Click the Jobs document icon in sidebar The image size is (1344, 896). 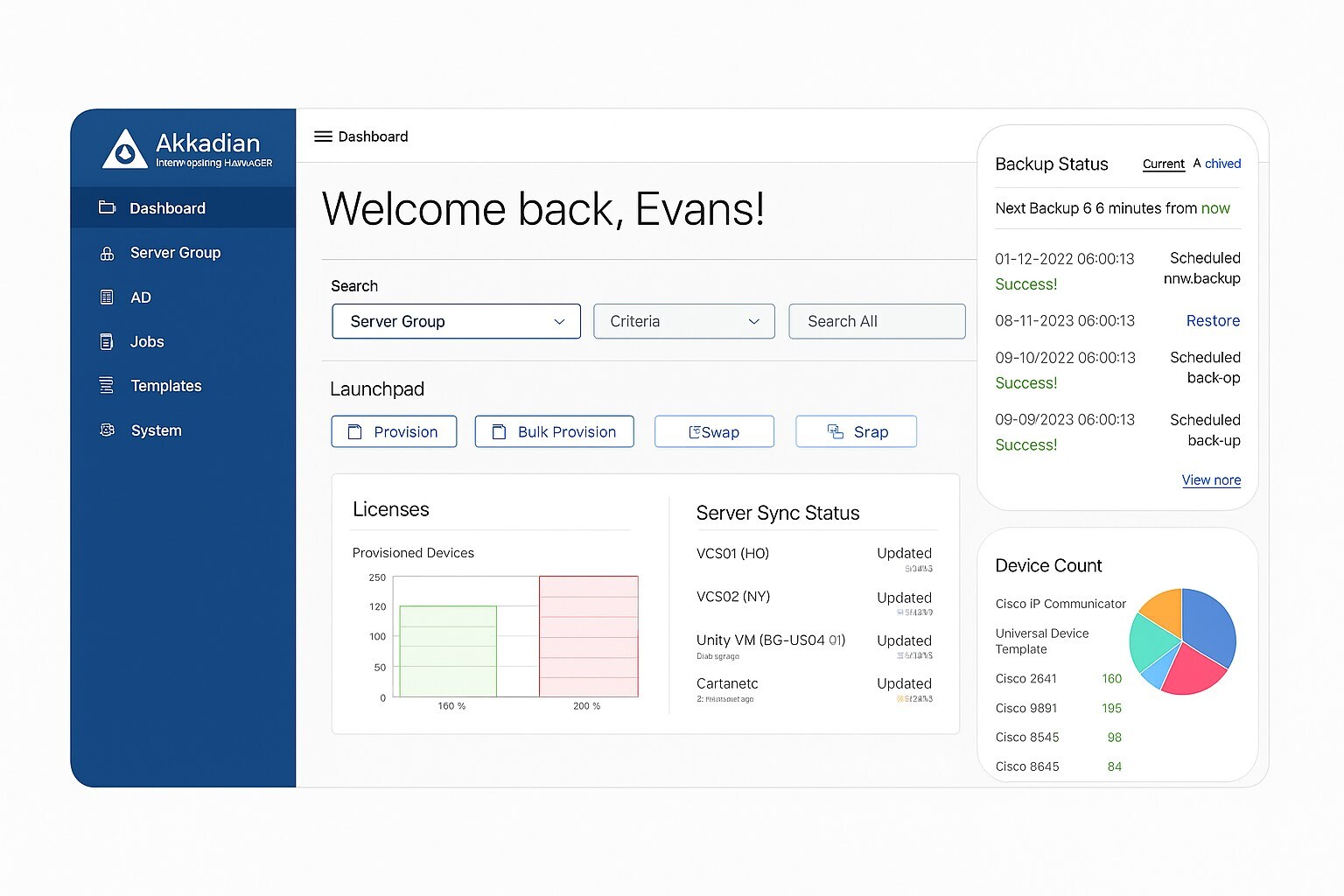(x=107, y=342)
